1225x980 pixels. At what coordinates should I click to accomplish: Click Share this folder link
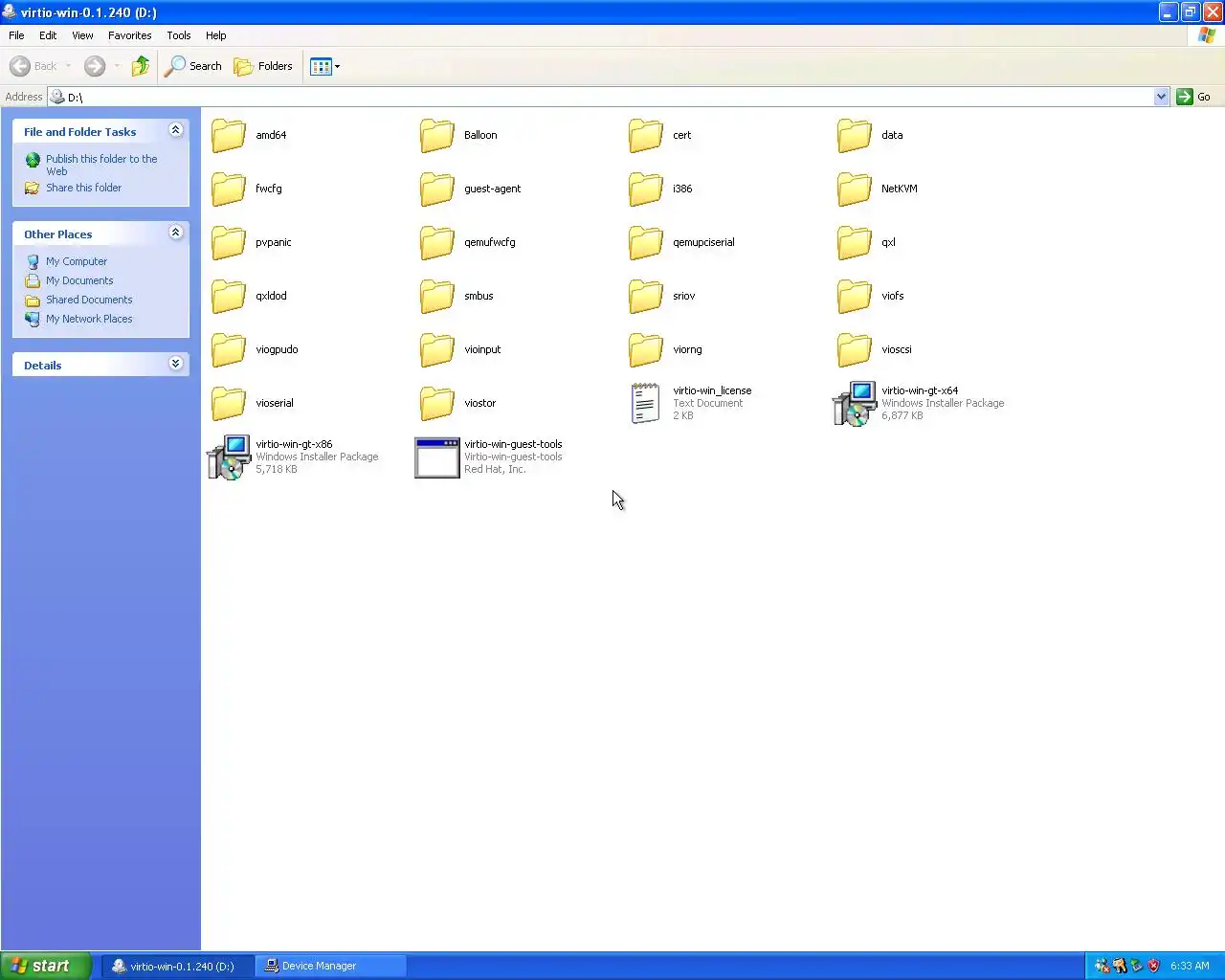pos(83,188)
